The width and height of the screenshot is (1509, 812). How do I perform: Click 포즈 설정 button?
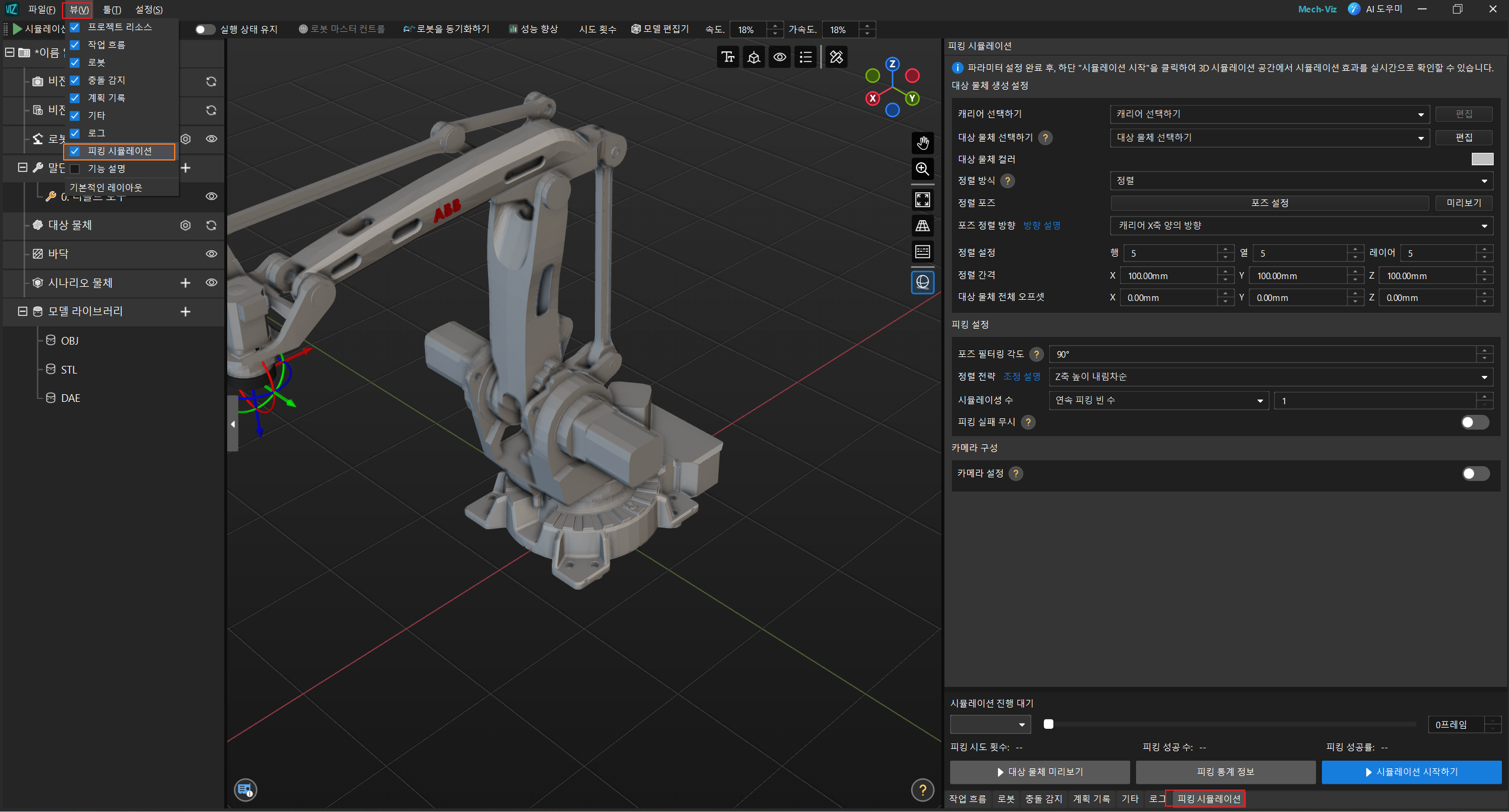1269,203
